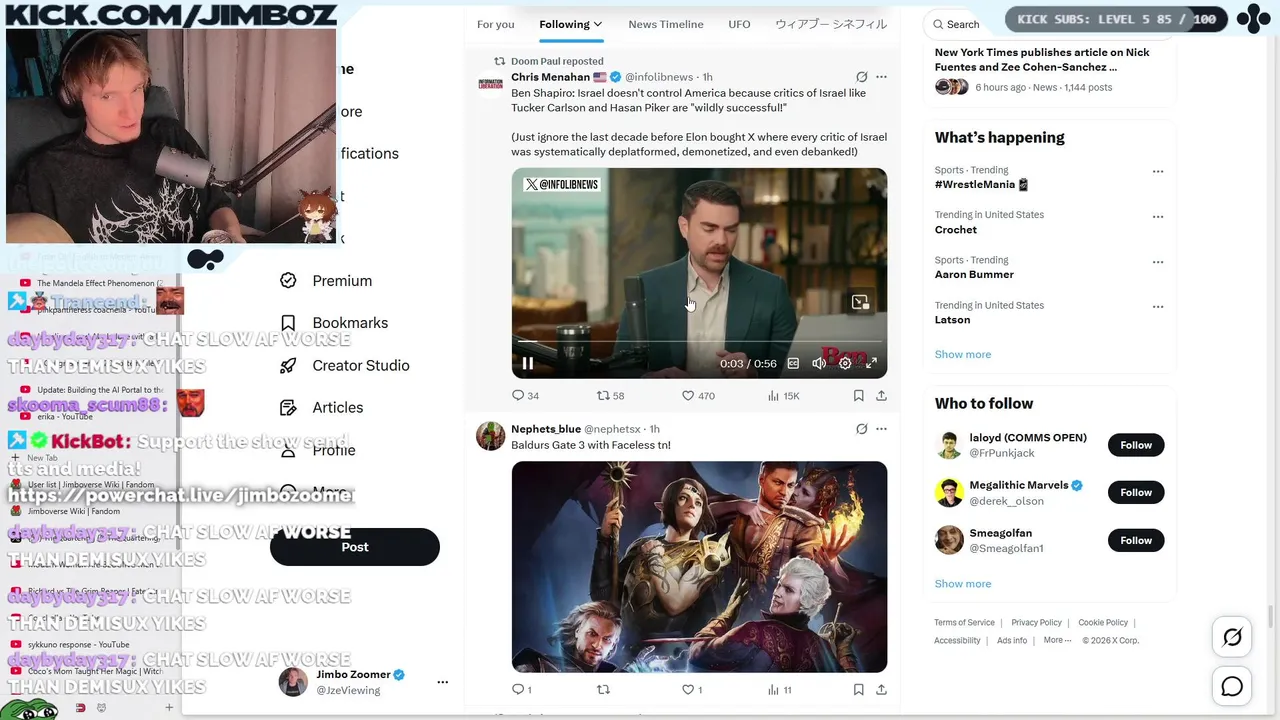Follow Megalithic Marvels
The height and width of the screenshot is (720, 1280).
[x=1136, y=492]
